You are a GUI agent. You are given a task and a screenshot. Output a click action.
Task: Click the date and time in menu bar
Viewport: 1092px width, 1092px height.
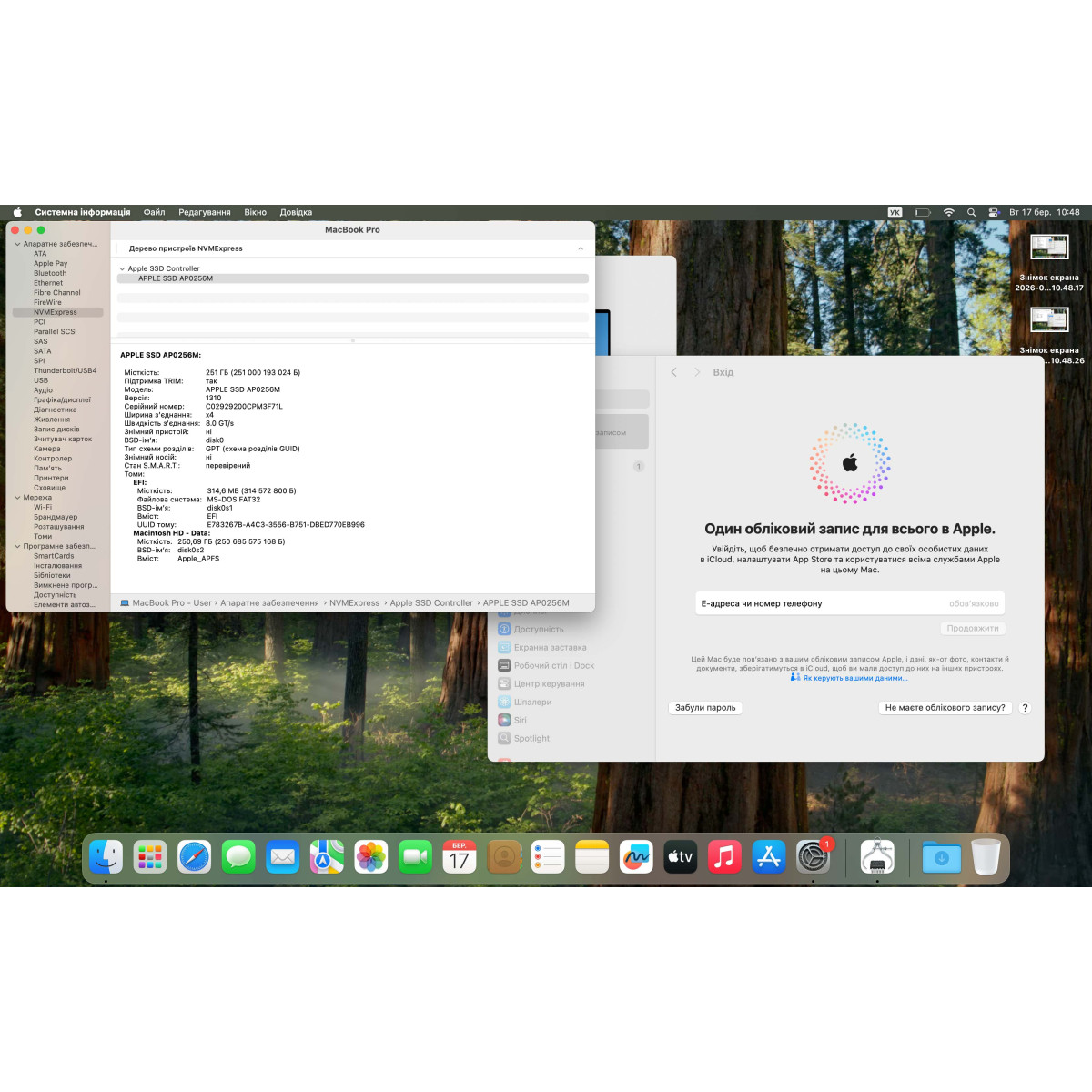1045,212
